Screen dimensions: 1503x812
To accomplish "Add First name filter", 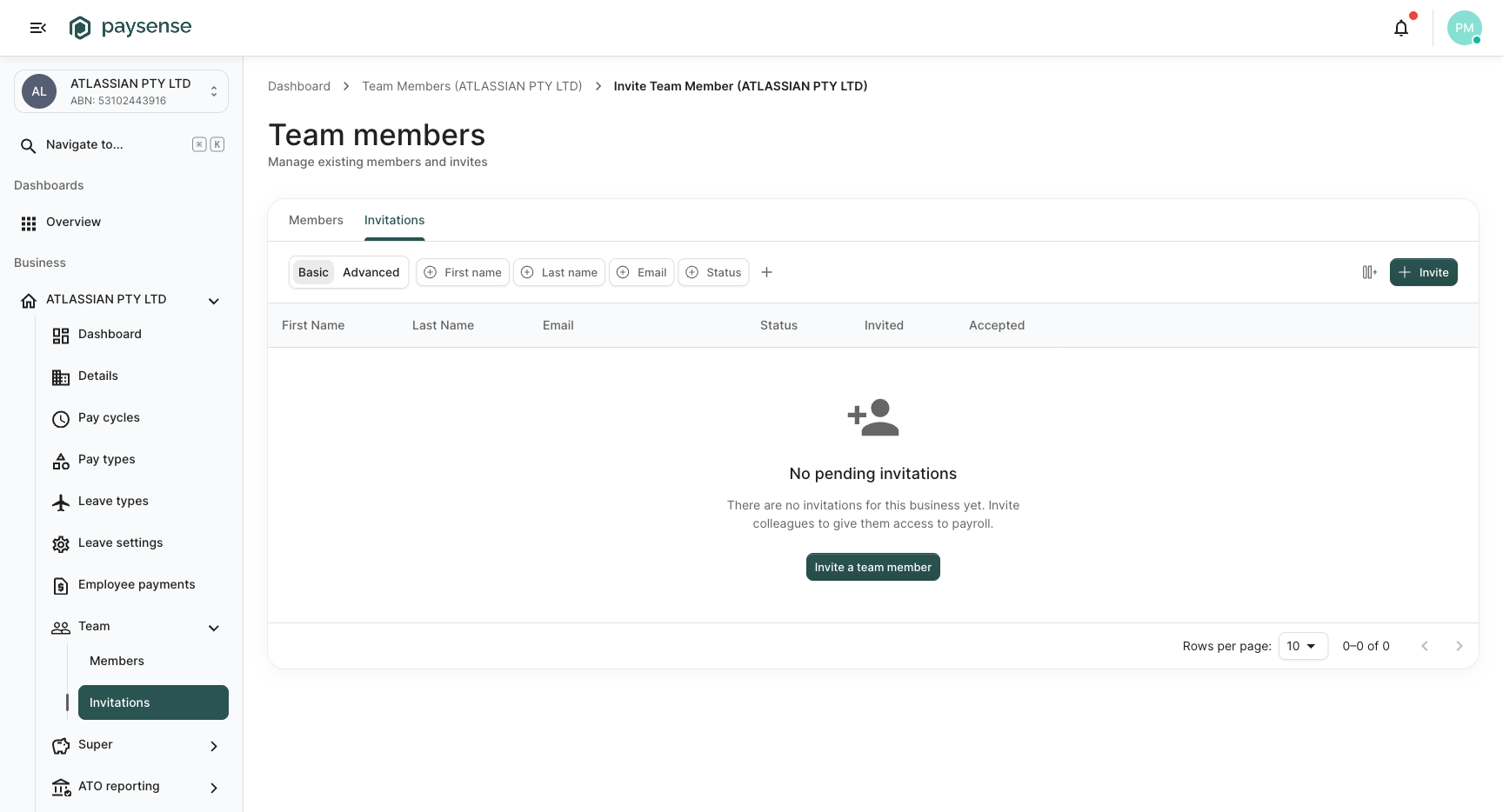I will point(463,272).
